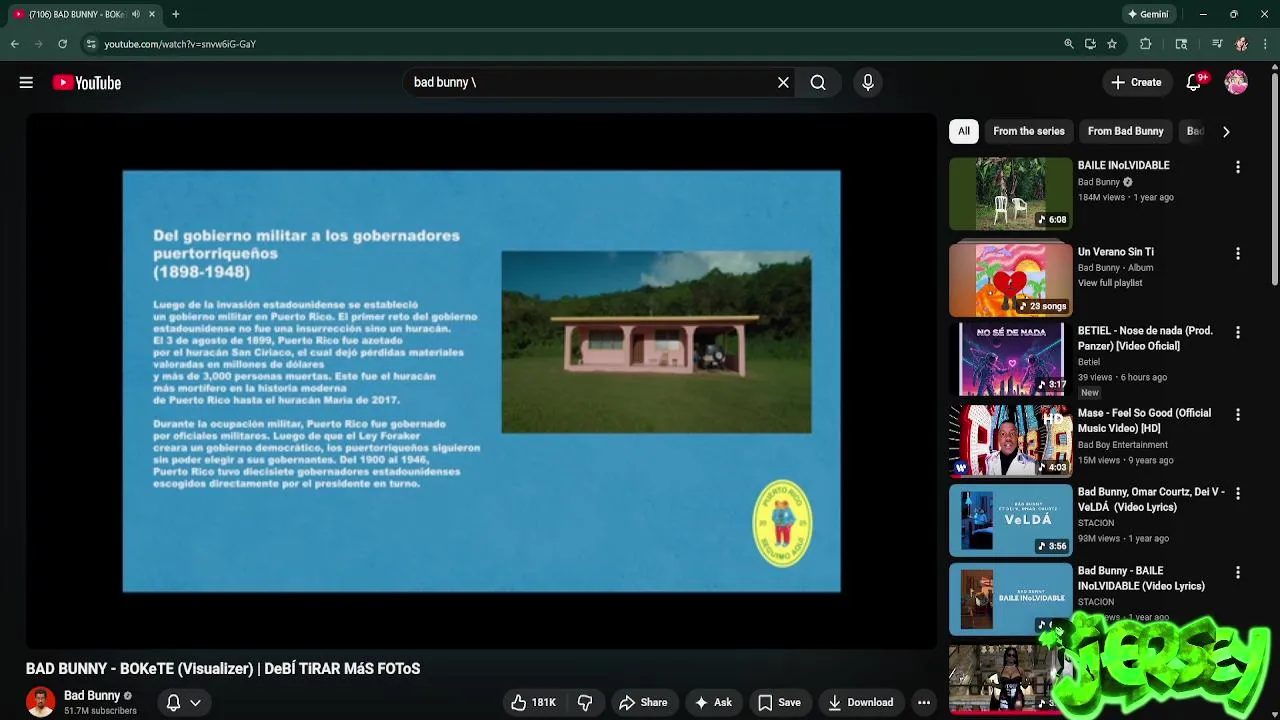Screen dimensions: 1280x720
Task: Open the VeLDÁ Video Lyrics title
Action: tap(1151, 499)
